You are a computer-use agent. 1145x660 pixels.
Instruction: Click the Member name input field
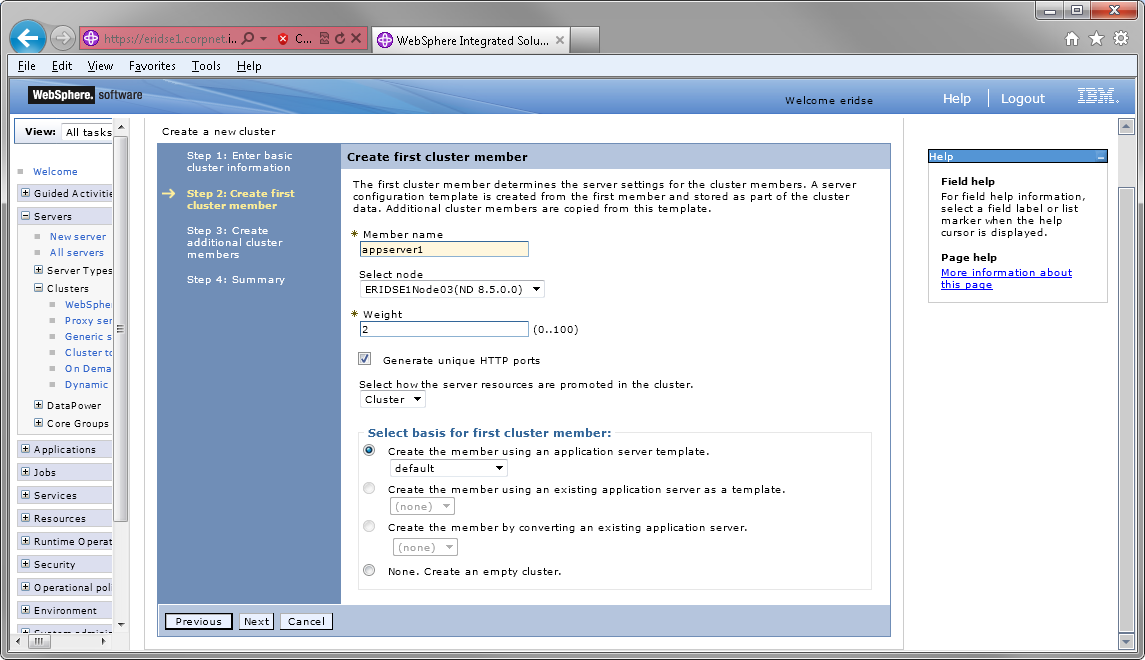click(x=444, y=249)
